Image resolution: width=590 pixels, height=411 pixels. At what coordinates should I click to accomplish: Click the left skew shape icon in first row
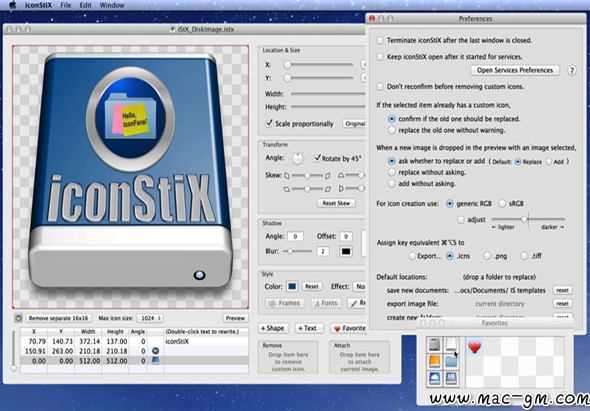point(287,175)
